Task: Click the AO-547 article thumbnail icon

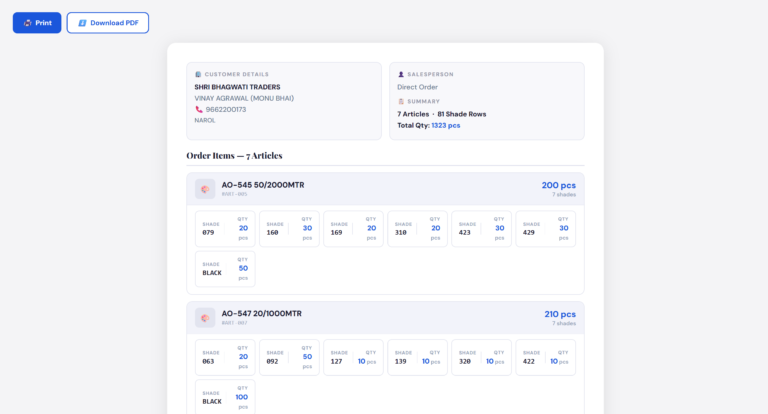Action: pyautogui.click(x=205, y=318)
